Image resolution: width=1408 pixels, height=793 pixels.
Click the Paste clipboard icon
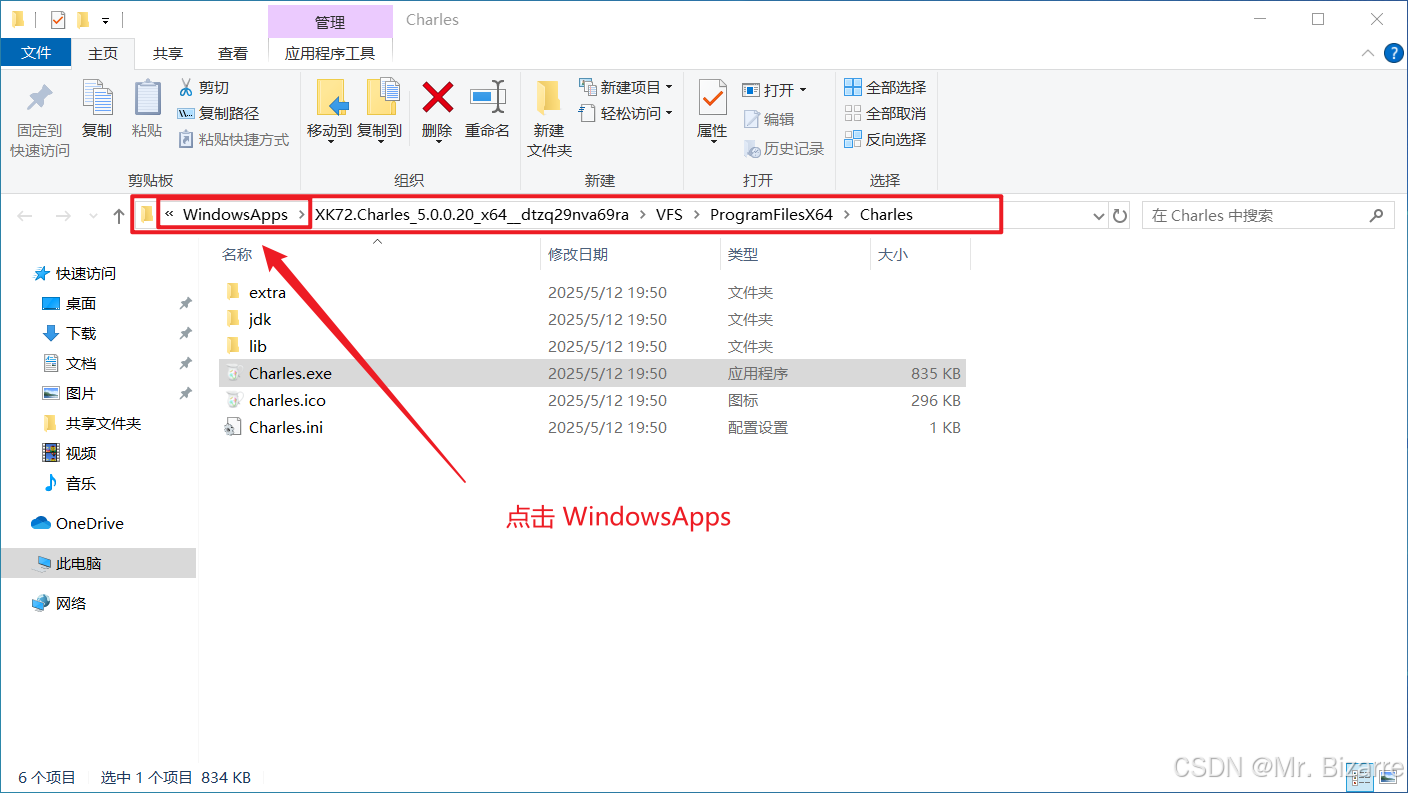[x=147, y=98]
